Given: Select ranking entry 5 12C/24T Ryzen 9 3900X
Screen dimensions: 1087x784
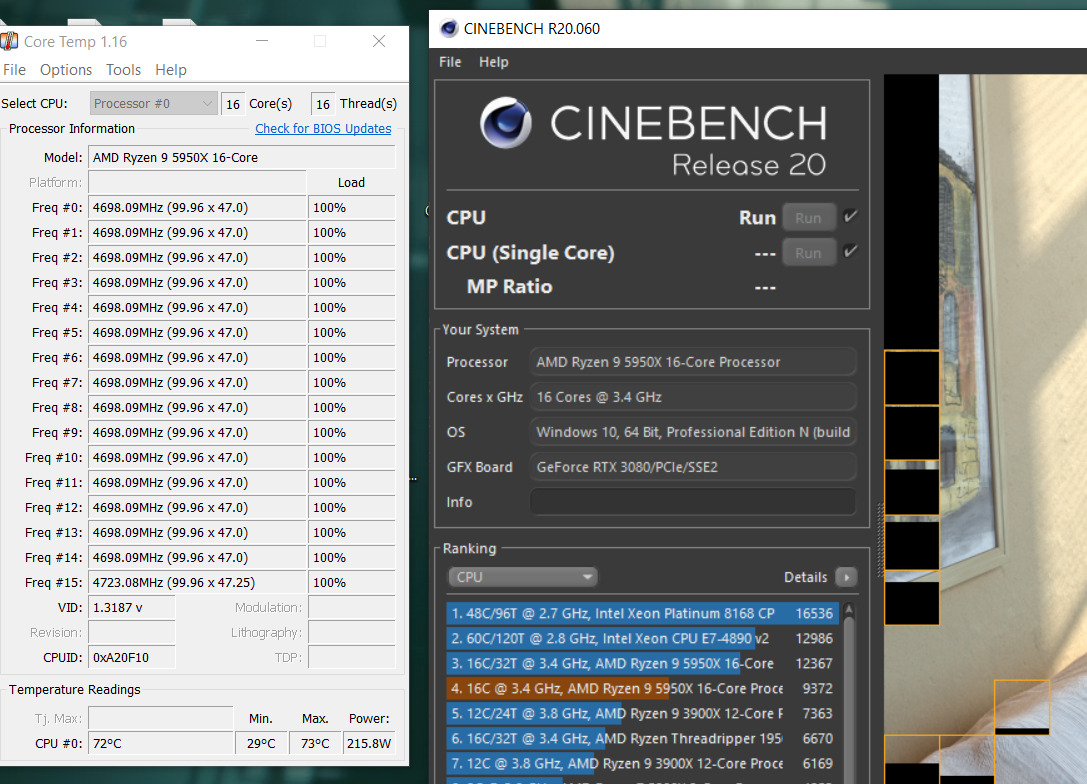Looking at the screenshot, I should (x=642, y=713).
